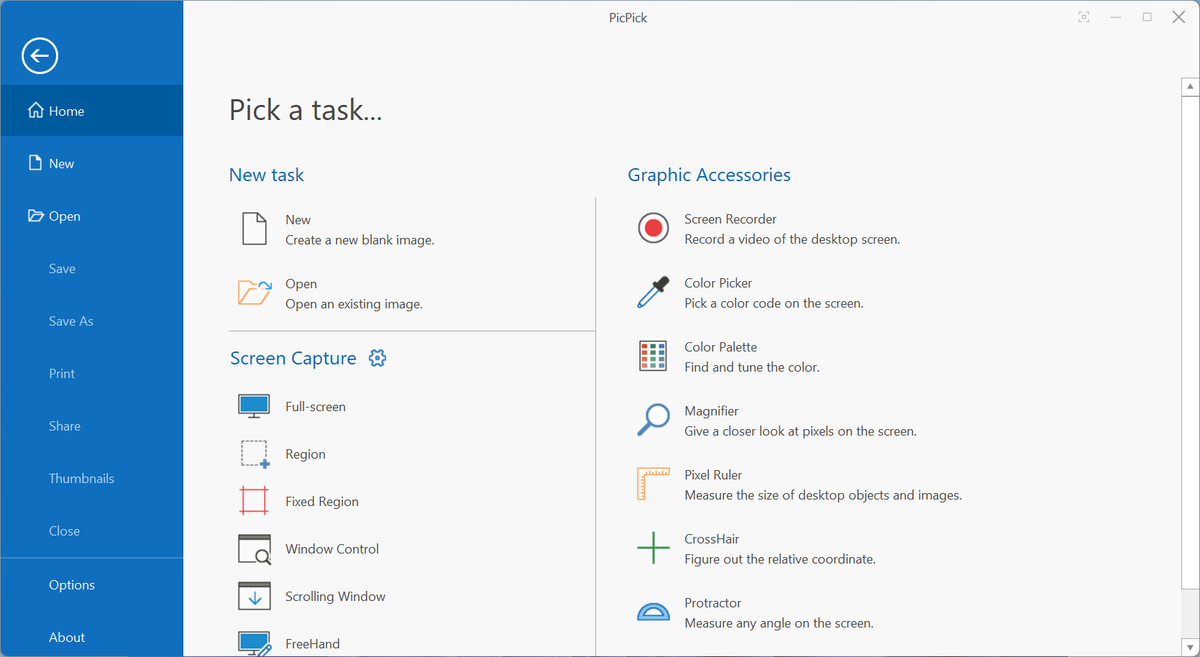Minimize the PicPick window
Image resolution: width=1200 pixels, height=657 pixels.
pyautogui.click(x=1115, y=17)
